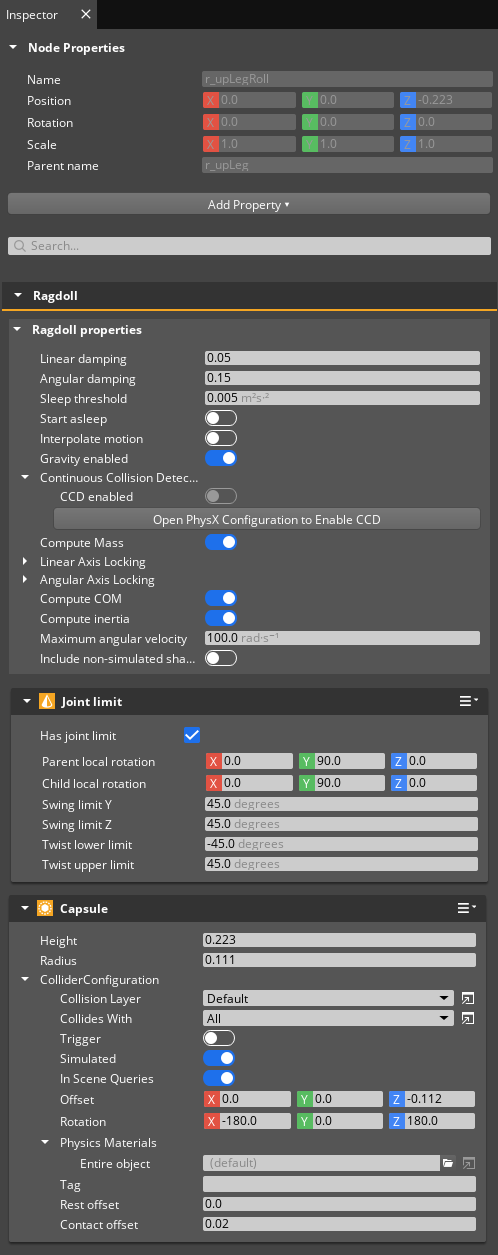Screen dimensions: 498x1255
Task: Click the Twist lower limit field
Action: (341, 844)
